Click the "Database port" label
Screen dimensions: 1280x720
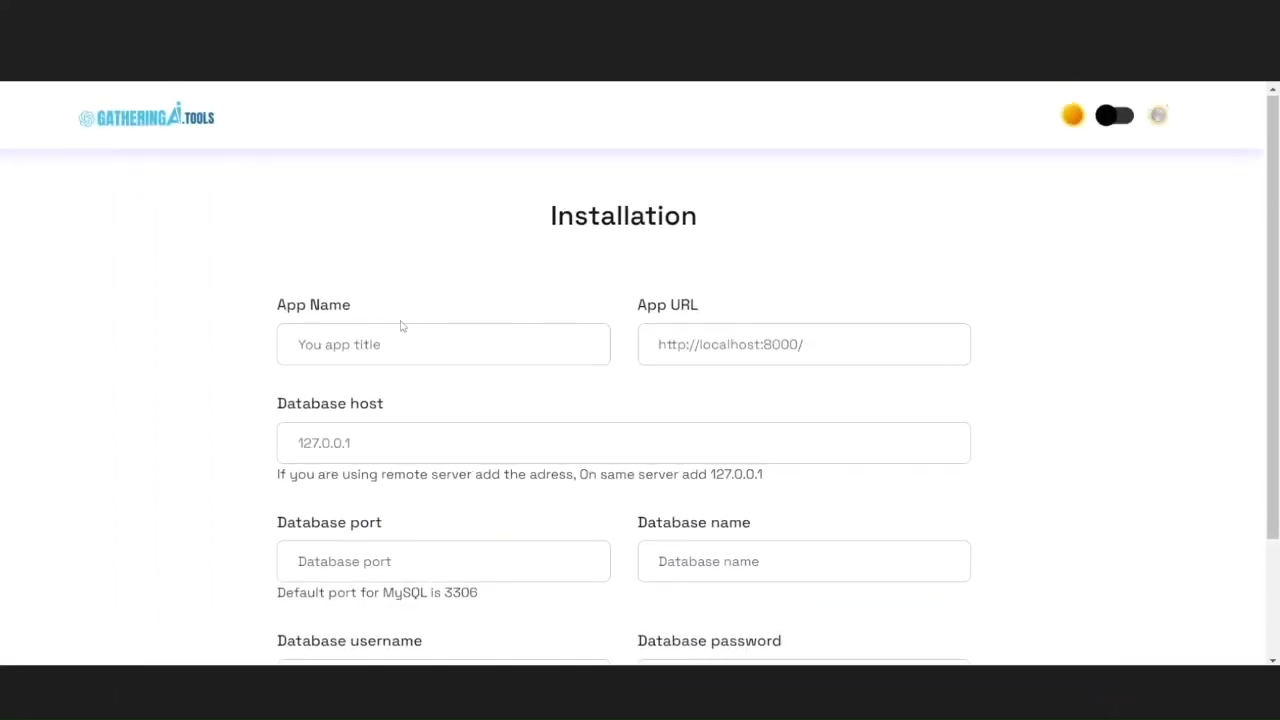click(x=329, y=522)
